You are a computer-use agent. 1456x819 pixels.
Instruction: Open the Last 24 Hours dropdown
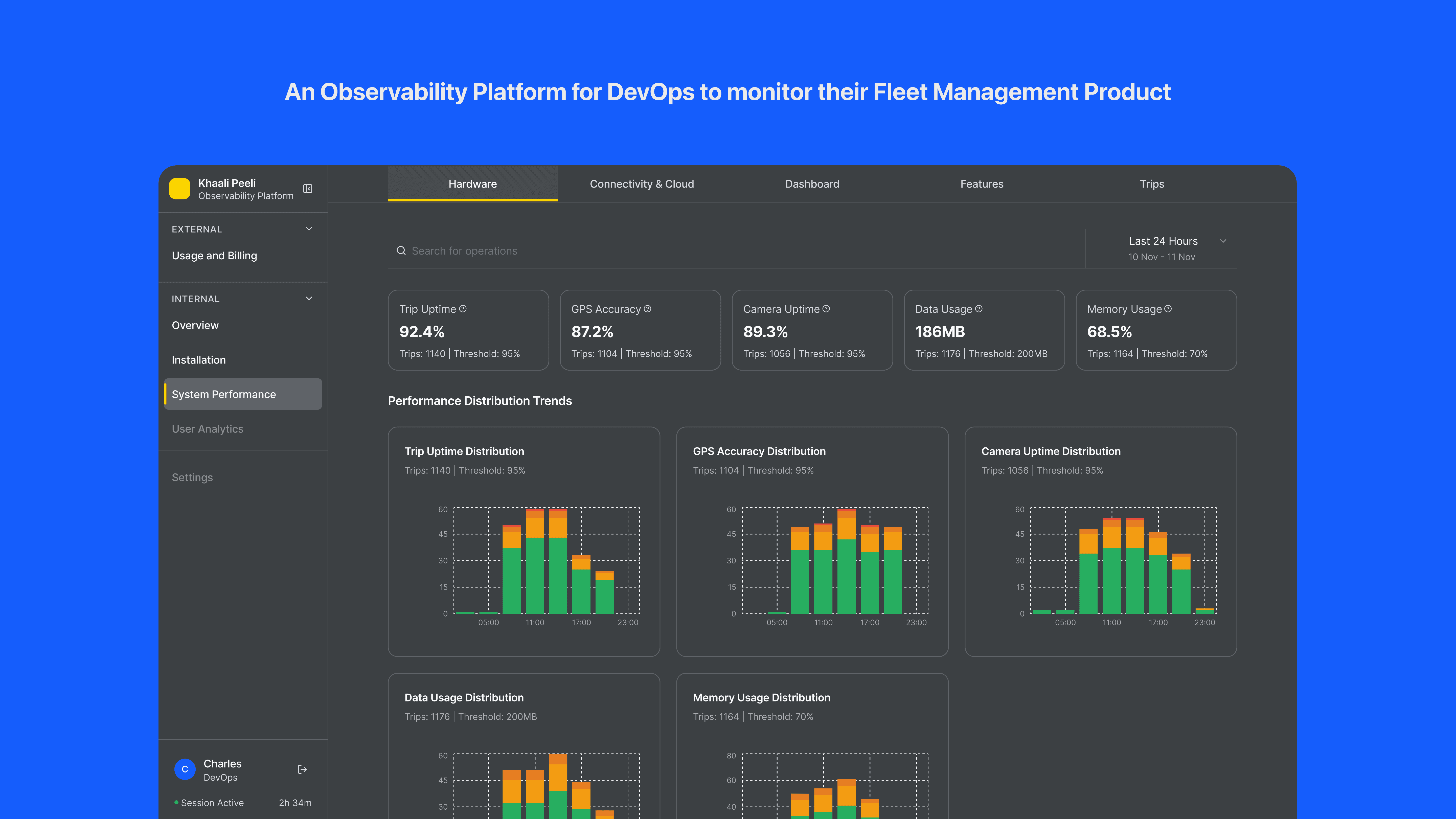(x=1223, y=241)
